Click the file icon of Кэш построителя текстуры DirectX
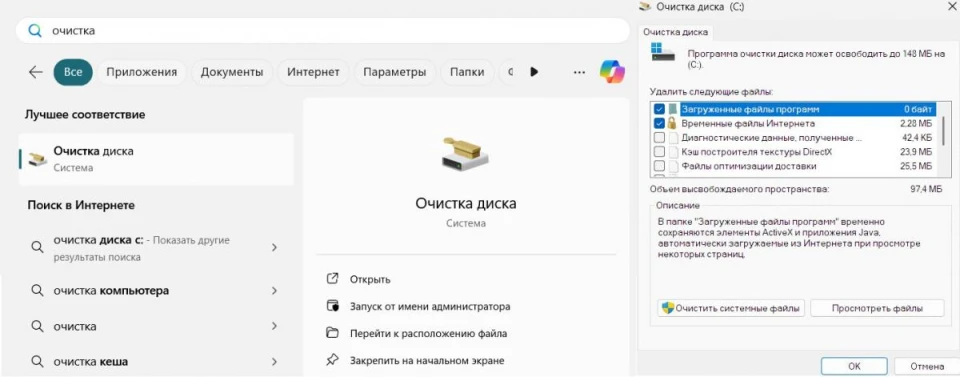This screenshot has width=960, height=377. tap(672, 152)
